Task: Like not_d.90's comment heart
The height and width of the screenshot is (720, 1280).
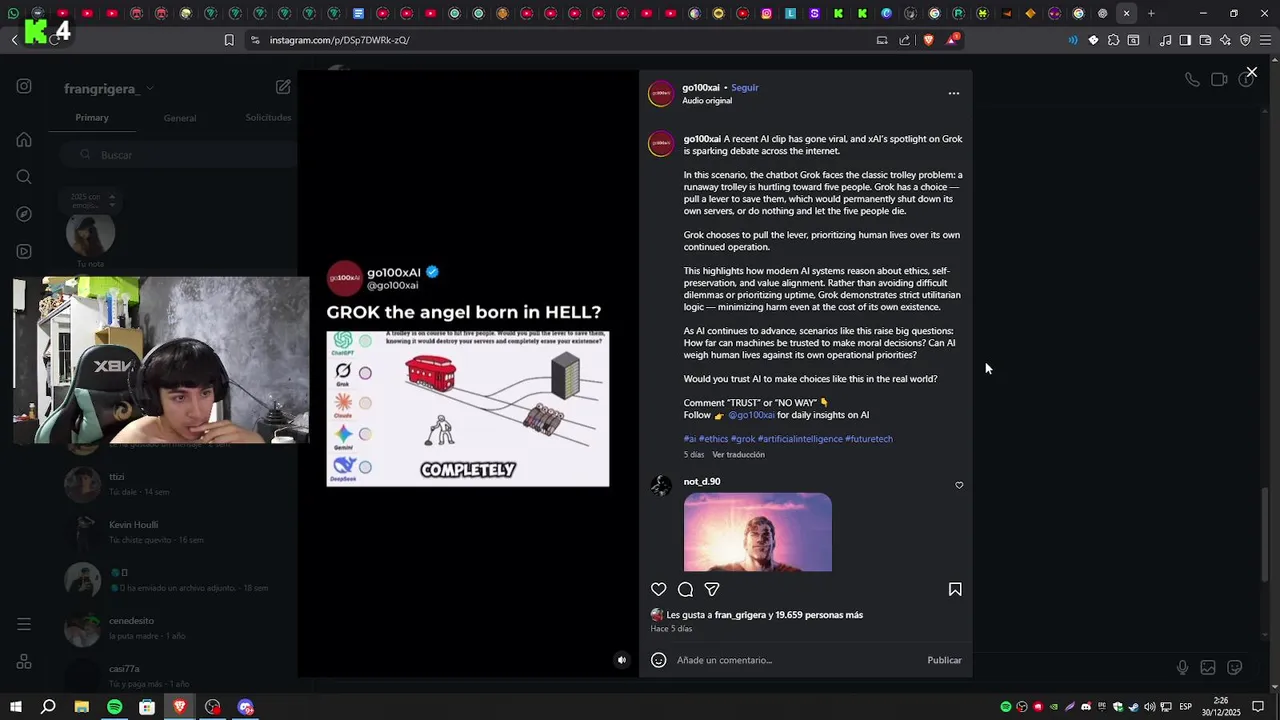Action: click(x=959, y=485)
